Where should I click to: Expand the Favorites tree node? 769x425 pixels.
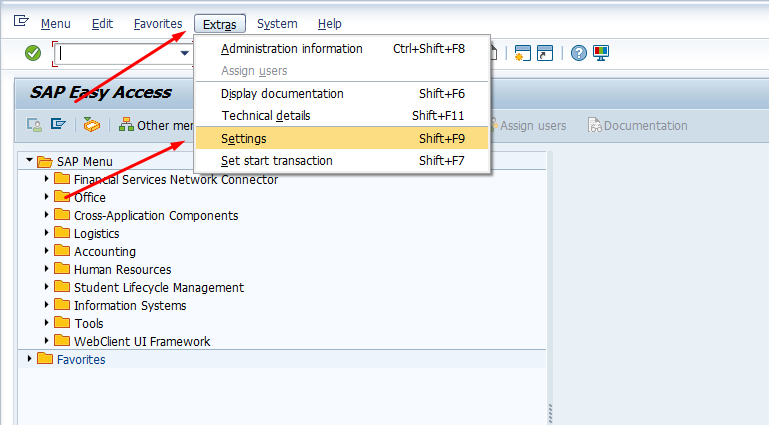[29, 358]
